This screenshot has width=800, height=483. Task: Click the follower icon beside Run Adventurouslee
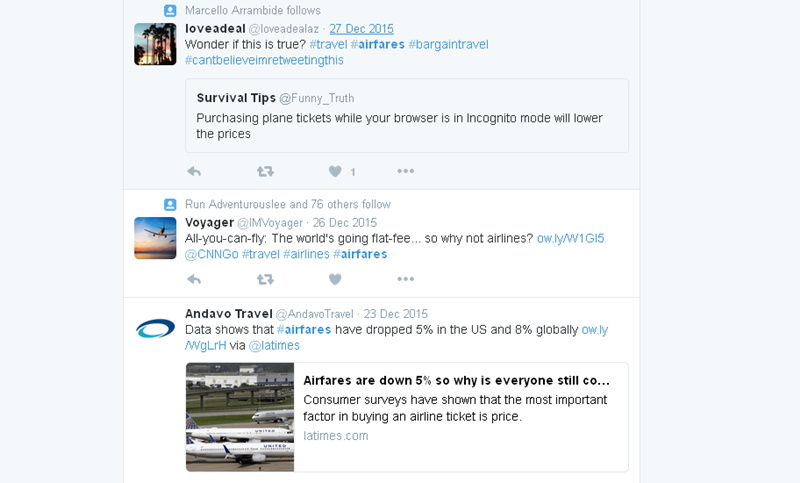point(170,205)
